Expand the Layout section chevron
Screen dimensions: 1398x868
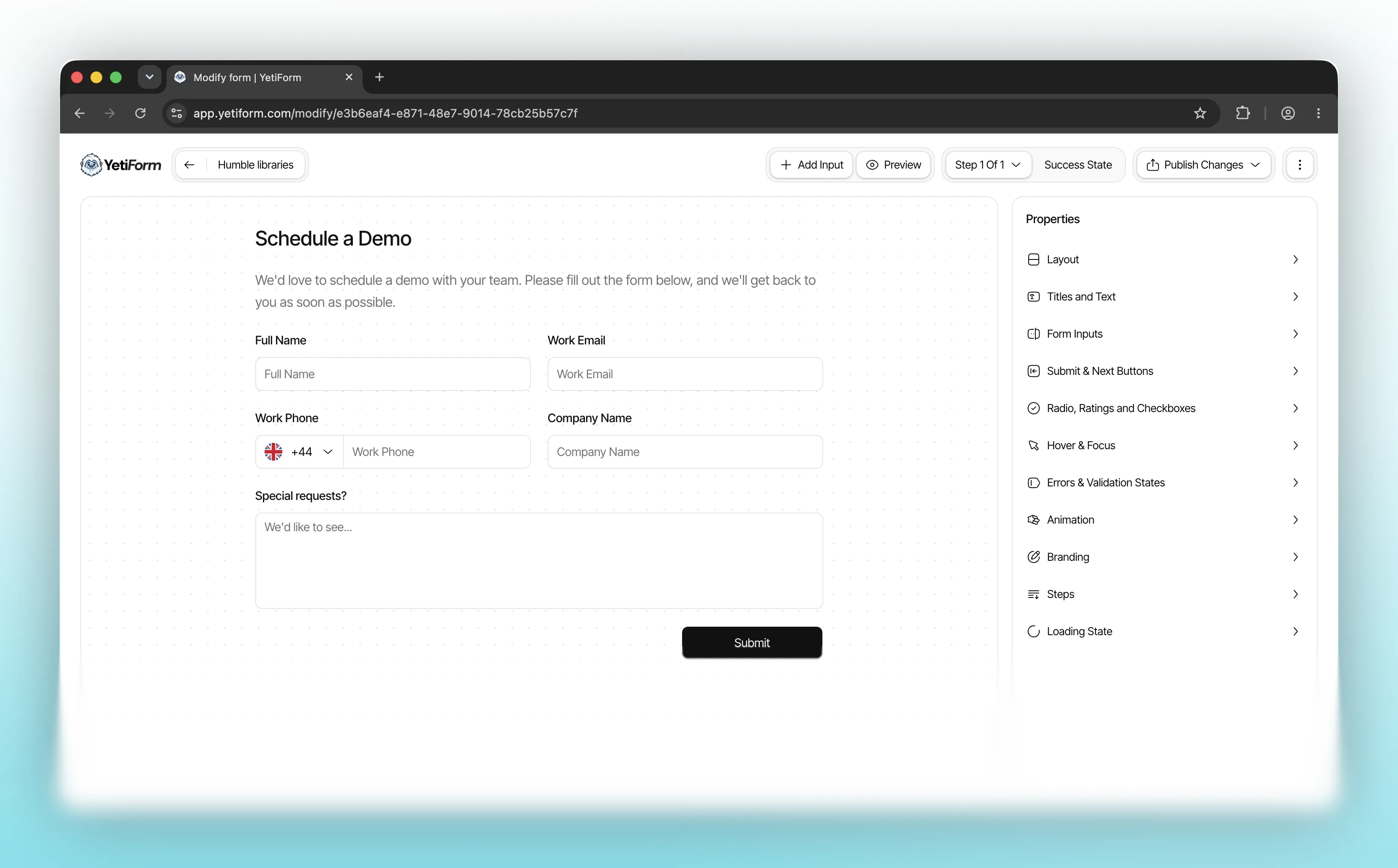(x=1295, y=259)
